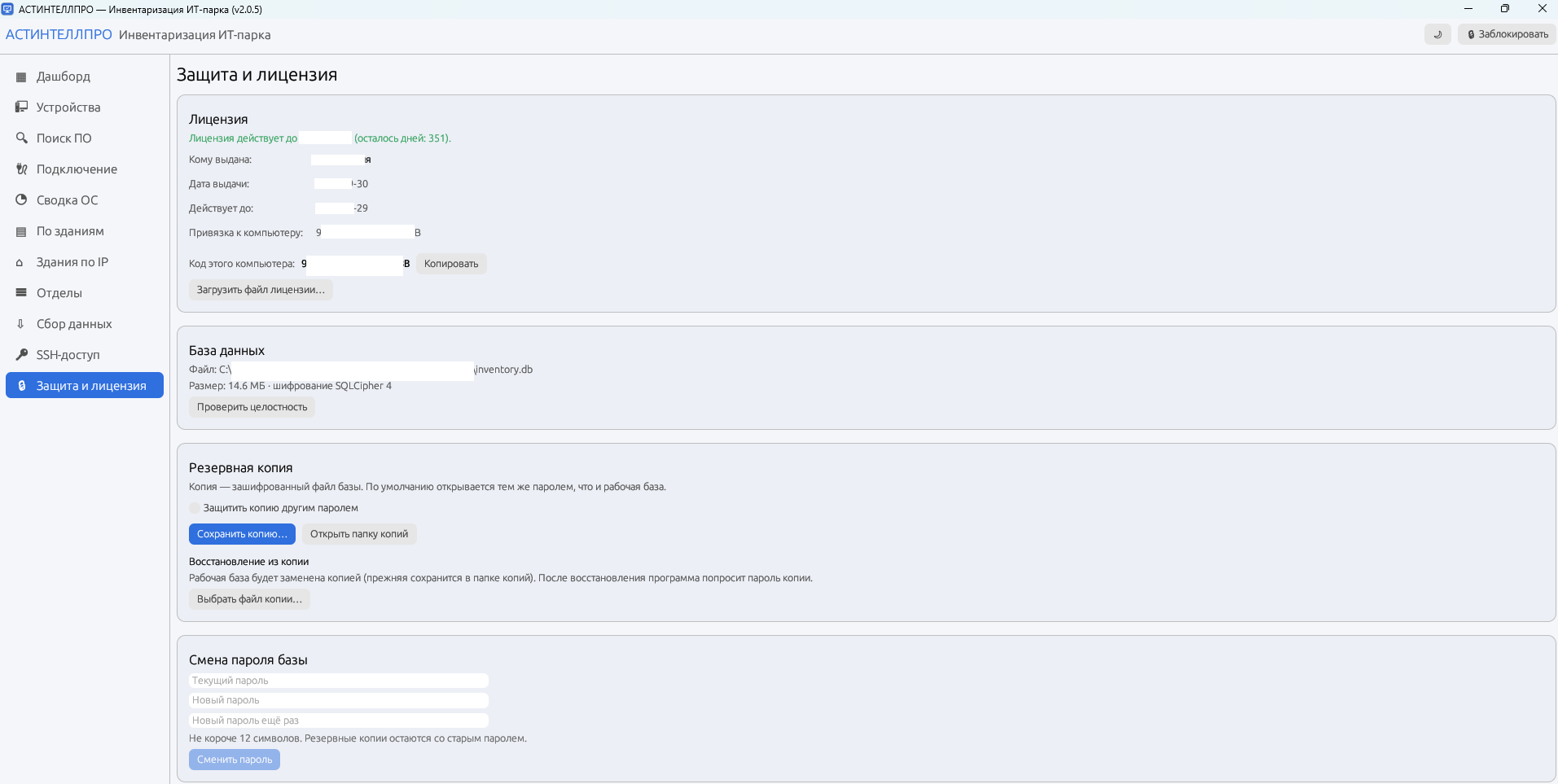The width and height of the screenshot is (1558, 784).
Task: Open SSH-доступ using the key icon
Action: (x=21, y=355)
